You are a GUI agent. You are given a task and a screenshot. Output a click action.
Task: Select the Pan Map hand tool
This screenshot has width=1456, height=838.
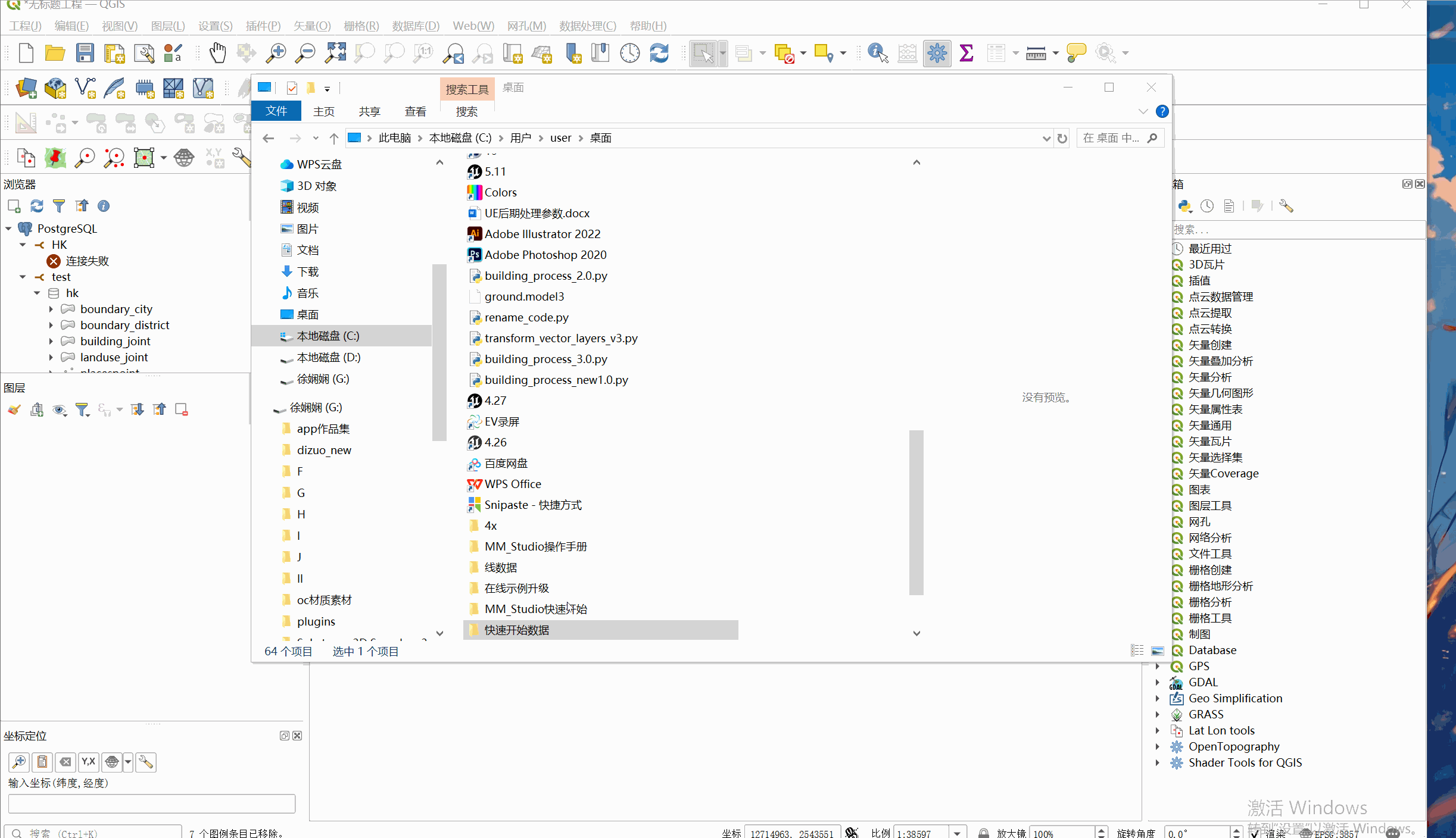click(218, 54)
